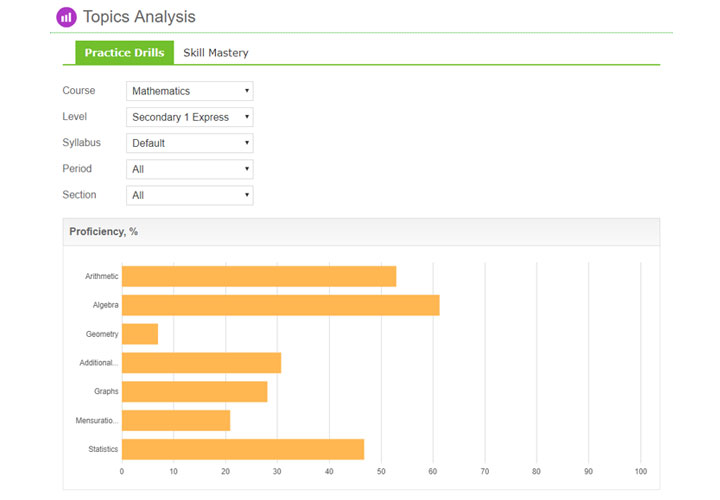Select the Additional topic bar
The image size is (720, 500).
tap(201, 363)
